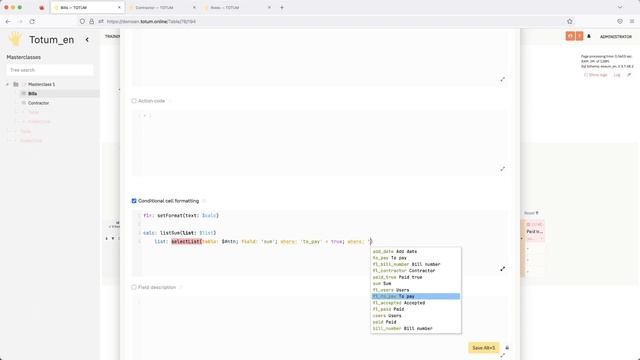Select 'paid Paid' autocomplete entry
The width and height of the screenshot is (640, 360).
[x=416, y=322]
